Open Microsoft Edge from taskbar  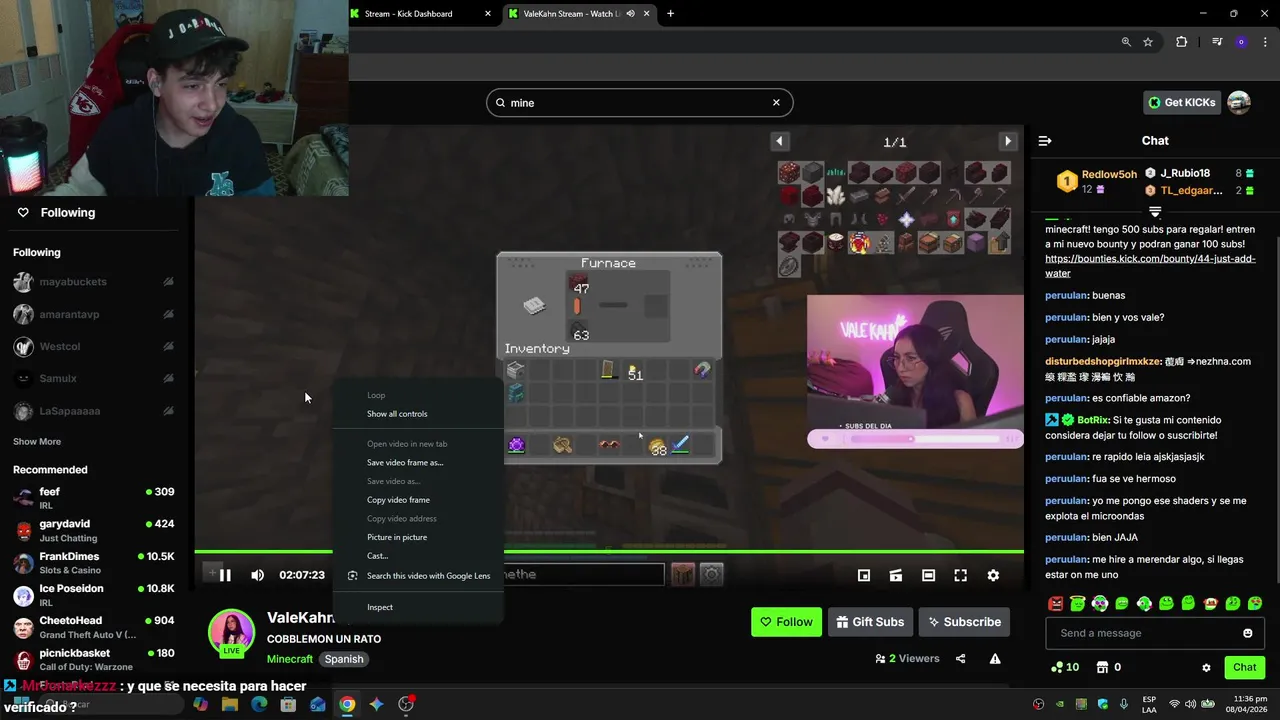click(x=259, y=704)
